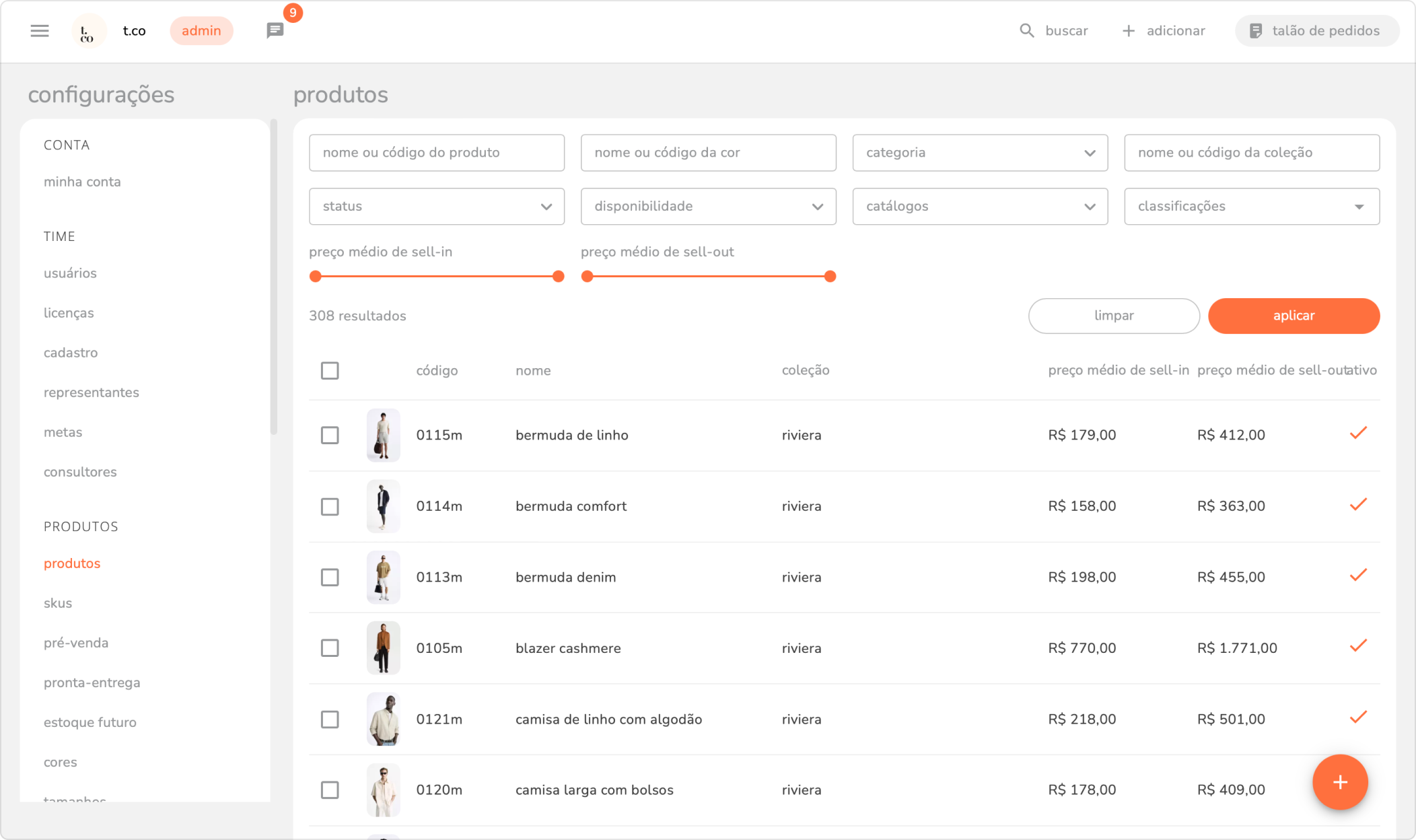The height and width of the screenshot is (840, 1416).
Task: Open talão de pedidos order pad icon
Action: 1256,31
